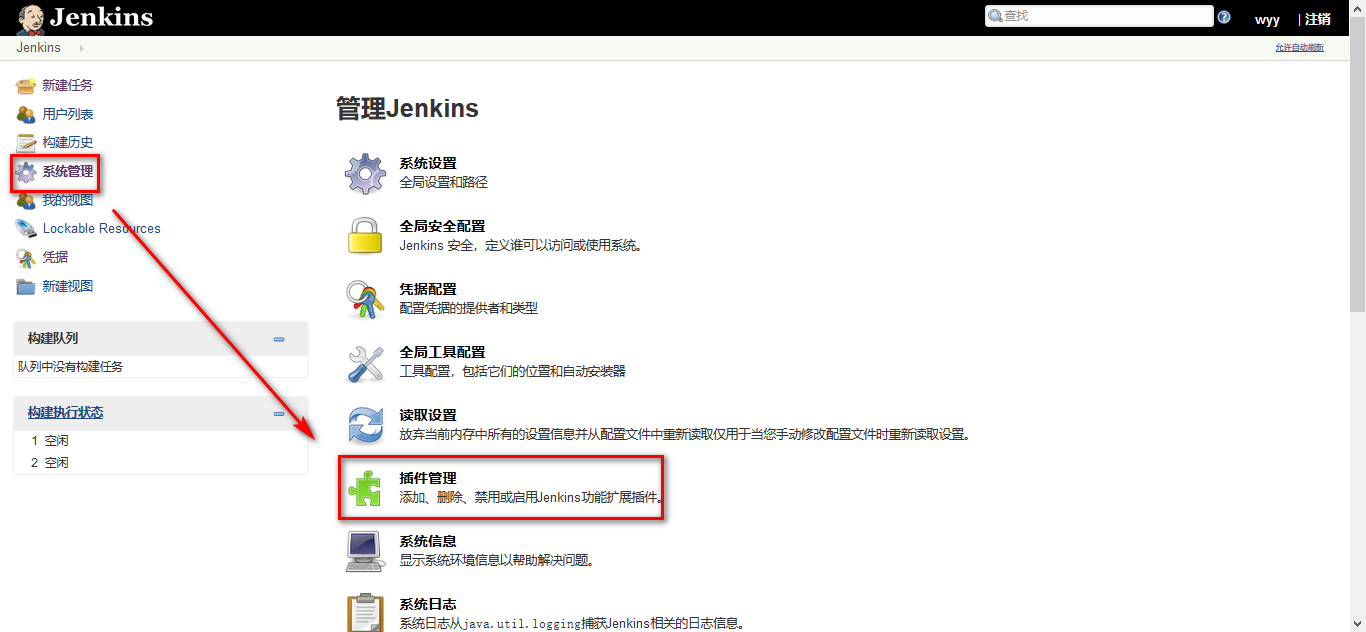
Task: Click the 全局工具配置 wrench icon
Action: pyautogui.click(x=365, y=362)
